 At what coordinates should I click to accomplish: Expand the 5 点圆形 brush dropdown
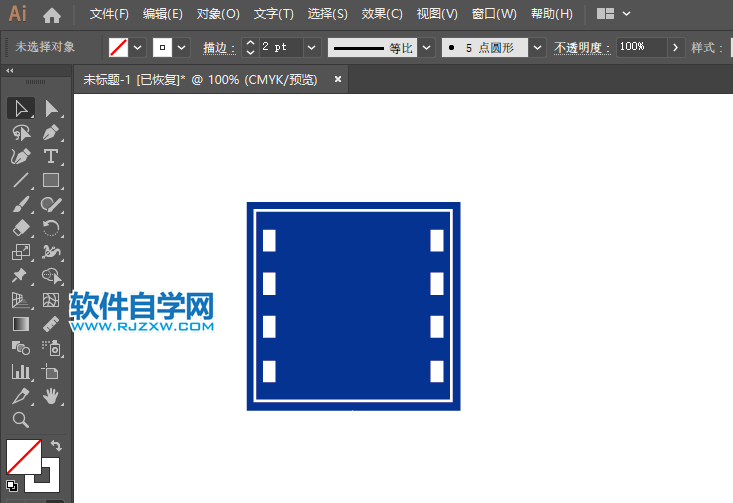(538, 47)
